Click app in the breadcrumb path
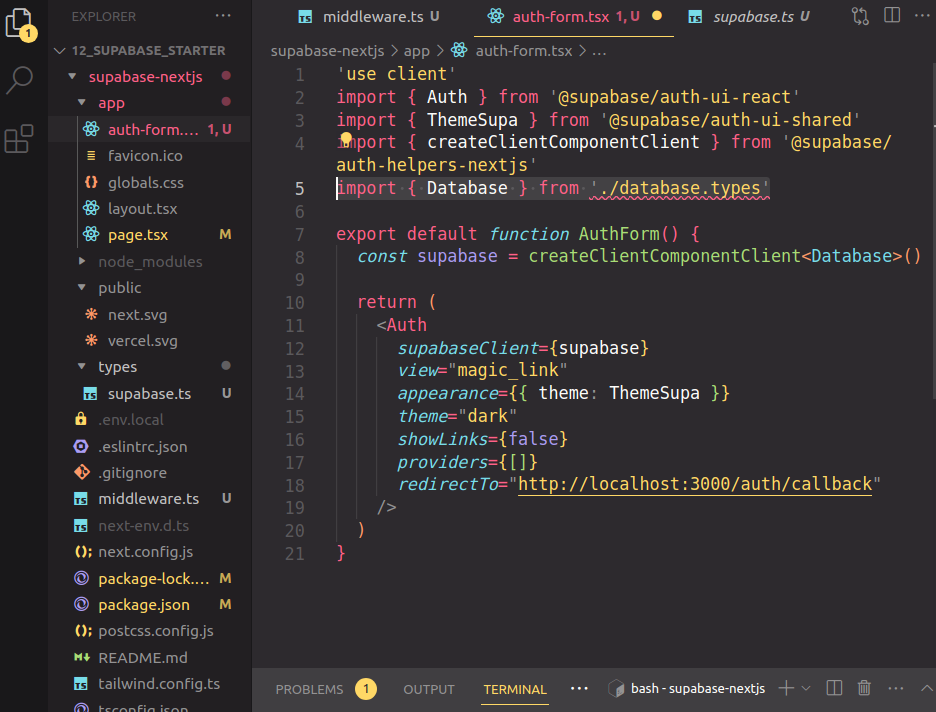This screenshot has width=936, height=712. click(x=417, y=51)
